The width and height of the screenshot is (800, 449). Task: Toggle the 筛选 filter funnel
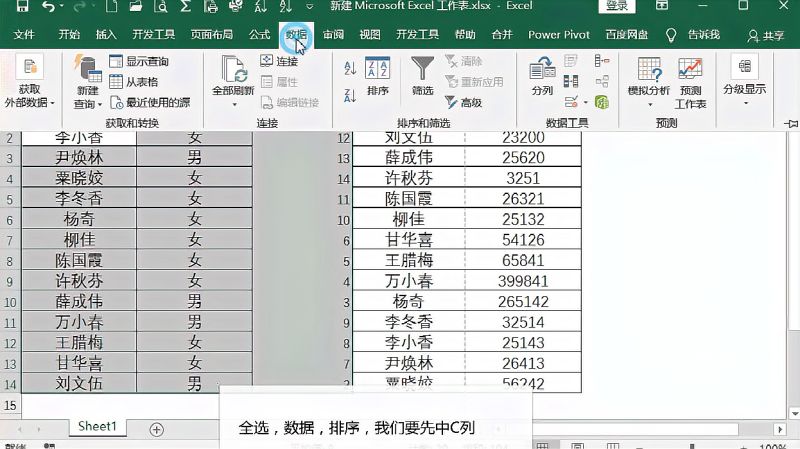pyautogui.click(x=423, y=78)
